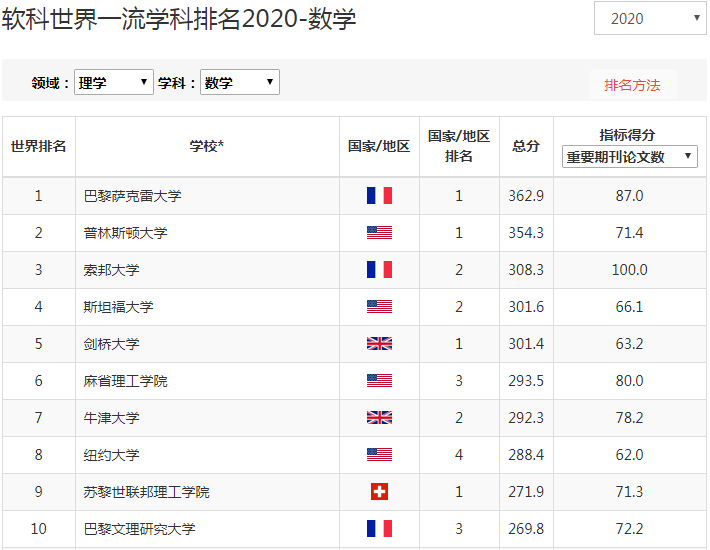Click the indicator score 71.3
710x550 pixels.
coord(629,492)
